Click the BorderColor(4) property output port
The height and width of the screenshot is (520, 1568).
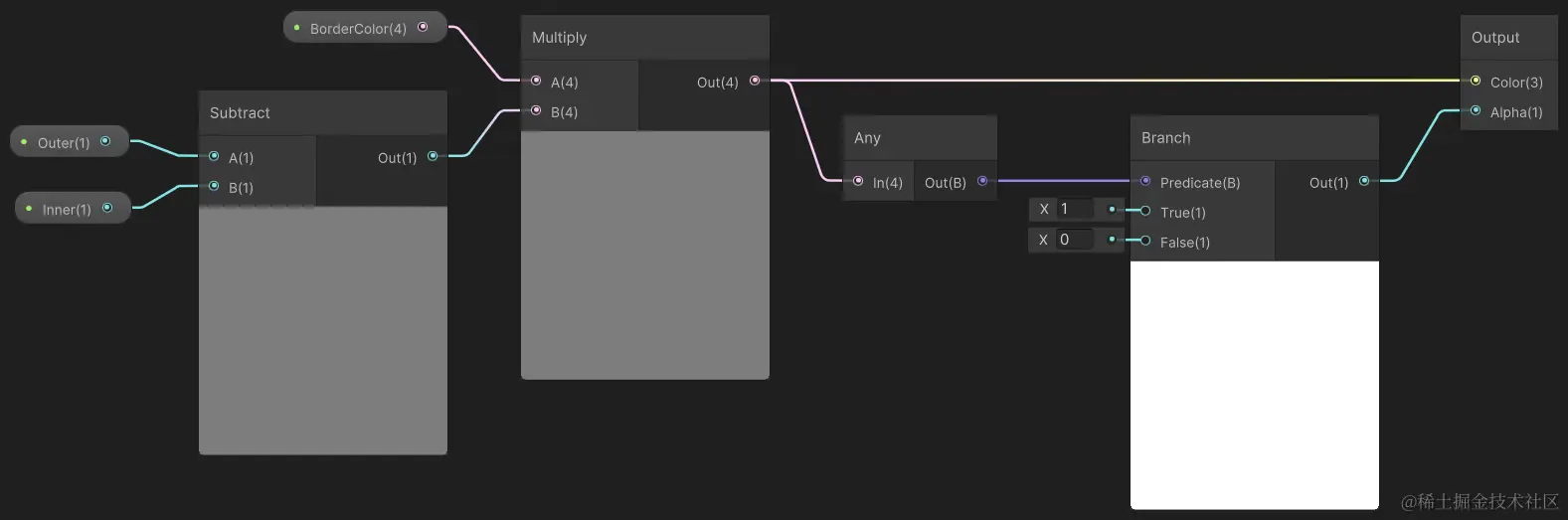pos(423,27)
